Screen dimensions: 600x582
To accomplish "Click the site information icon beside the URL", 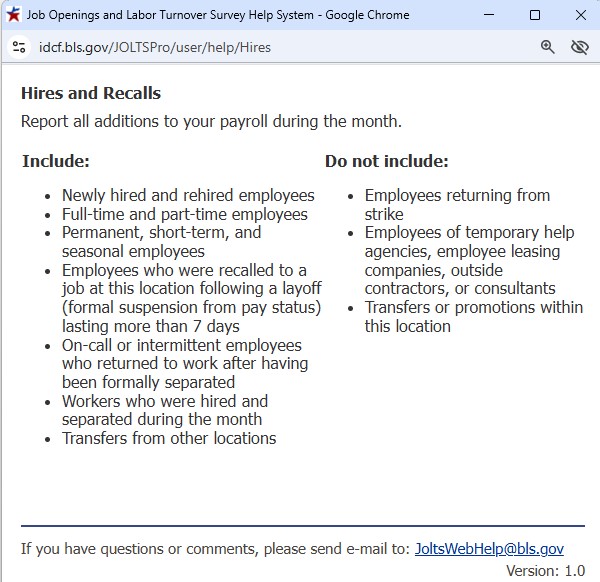I will [18, 47].
